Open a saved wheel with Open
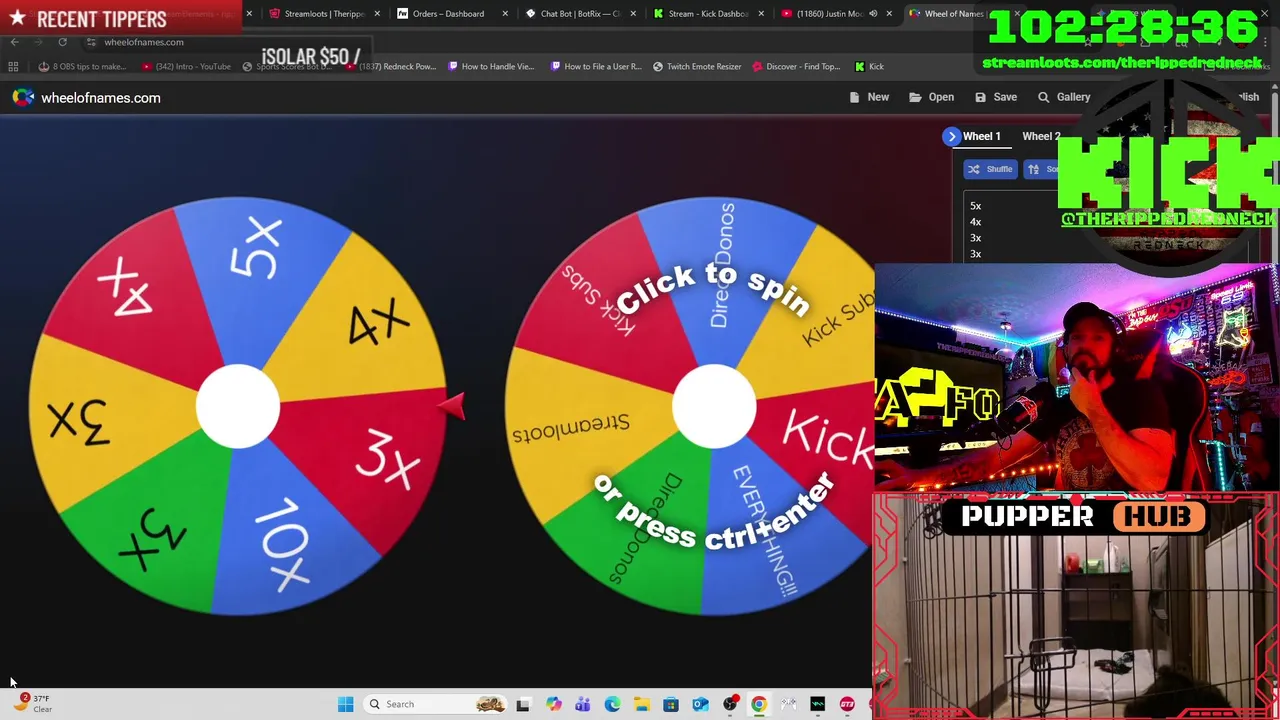This screenshot has width=1280, height=720. click(931, 97)
